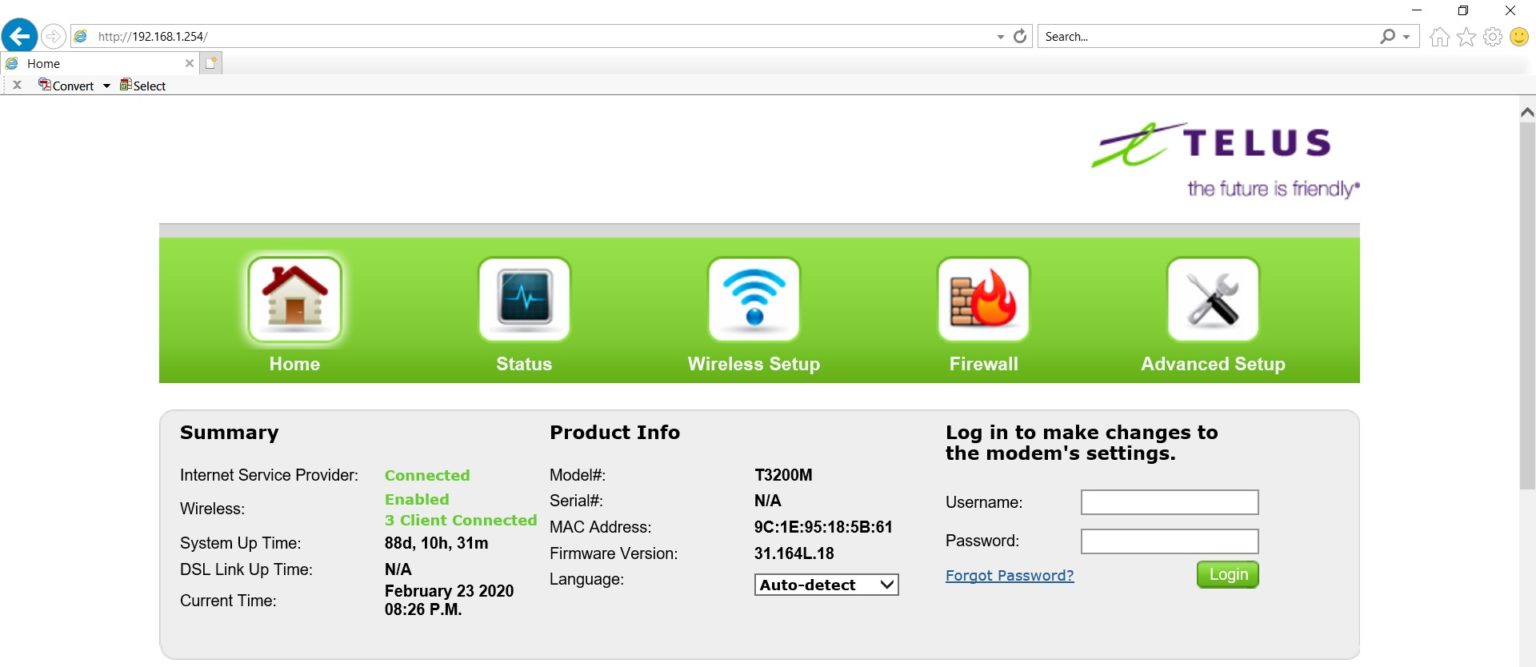Open a new blank browser tab
1536x667 pixels.
pos(211,63)
